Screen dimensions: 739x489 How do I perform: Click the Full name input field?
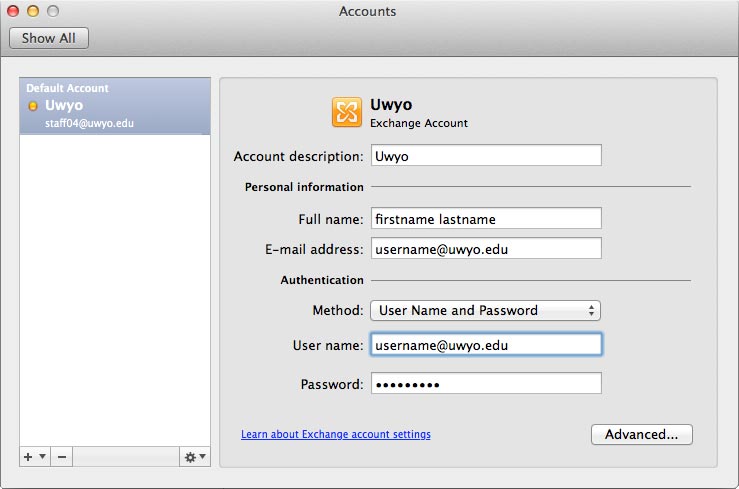tap(486, 219)
